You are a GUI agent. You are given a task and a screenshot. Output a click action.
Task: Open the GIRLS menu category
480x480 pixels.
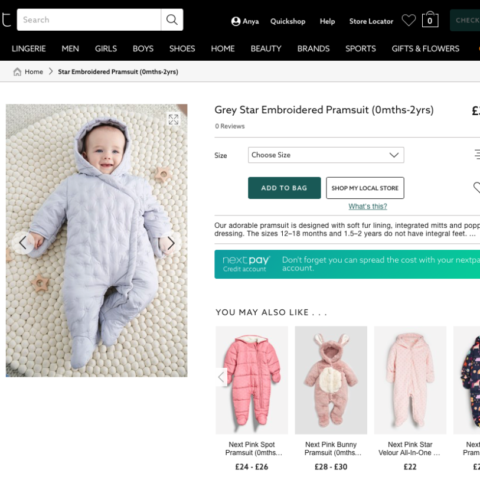(x=106, y=49)
